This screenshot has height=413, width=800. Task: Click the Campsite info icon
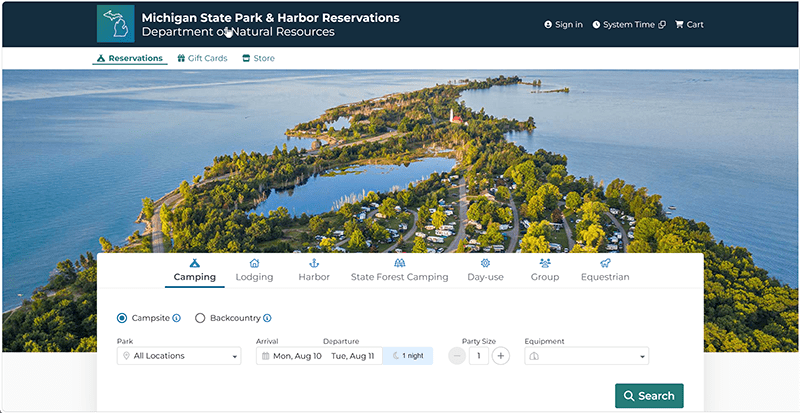[177, 318]
